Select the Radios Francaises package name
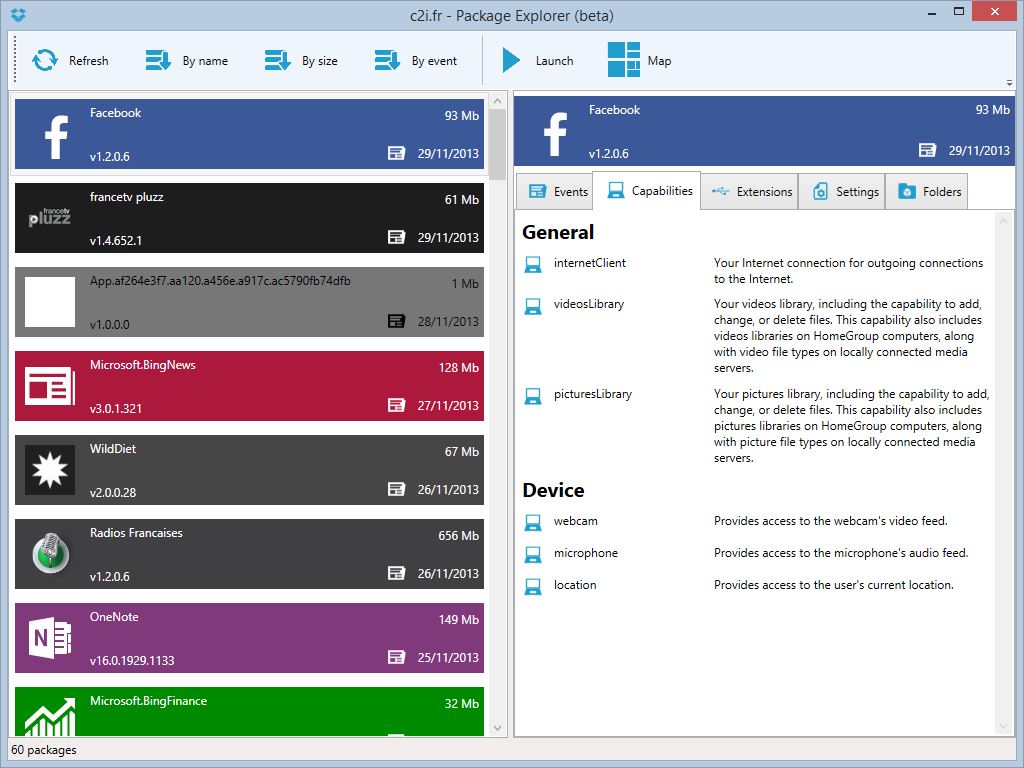Viewport: 1024px width, 768px height. pyautogui.click(x=136, y=533)
